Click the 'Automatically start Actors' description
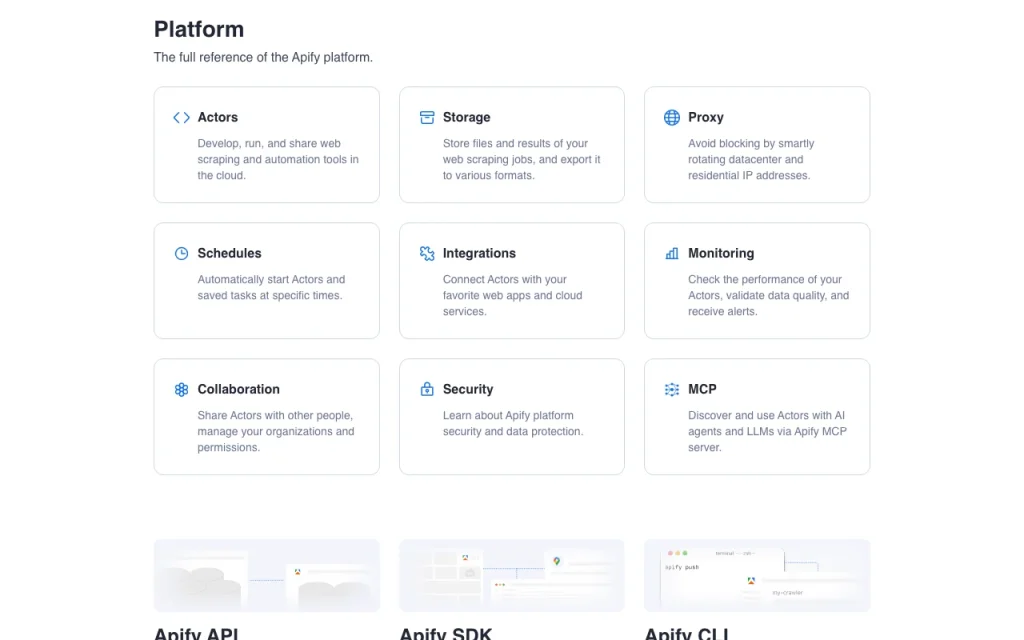 click(x=271, y=287)
